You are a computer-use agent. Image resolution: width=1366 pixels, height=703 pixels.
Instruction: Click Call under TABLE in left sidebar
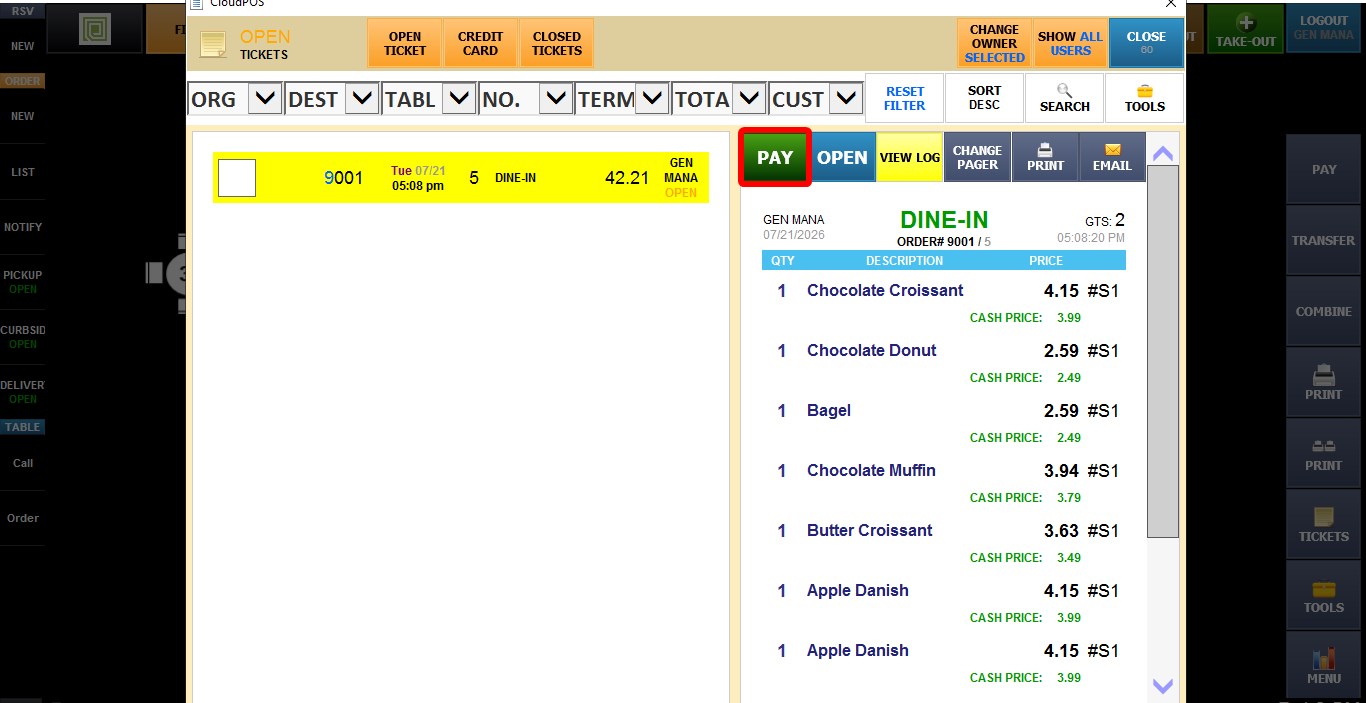pyautogui.click(x=22, y=463)
